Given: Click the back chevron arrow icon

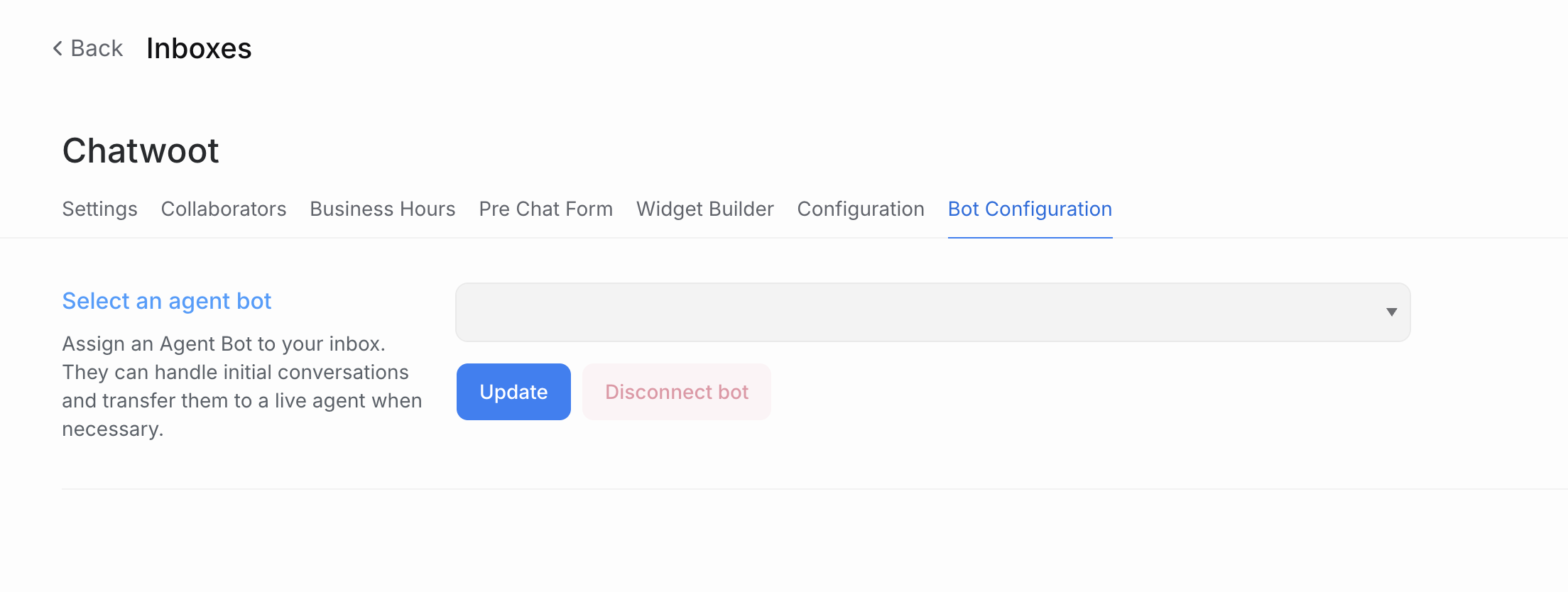Looking at the screenshot, I should 58,48.
